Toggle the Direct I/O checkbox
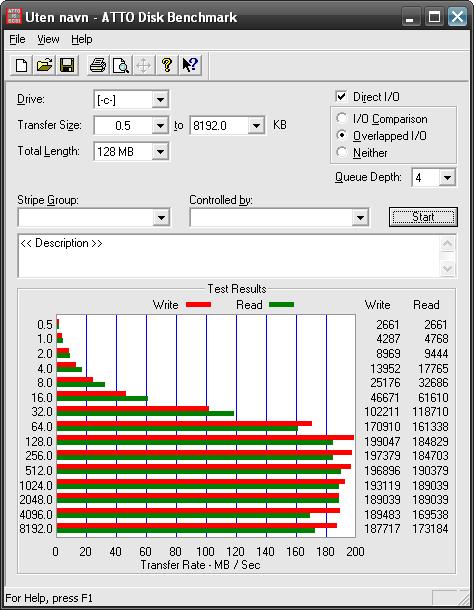The height and width of the screenshot is (610, 474). 341,96
